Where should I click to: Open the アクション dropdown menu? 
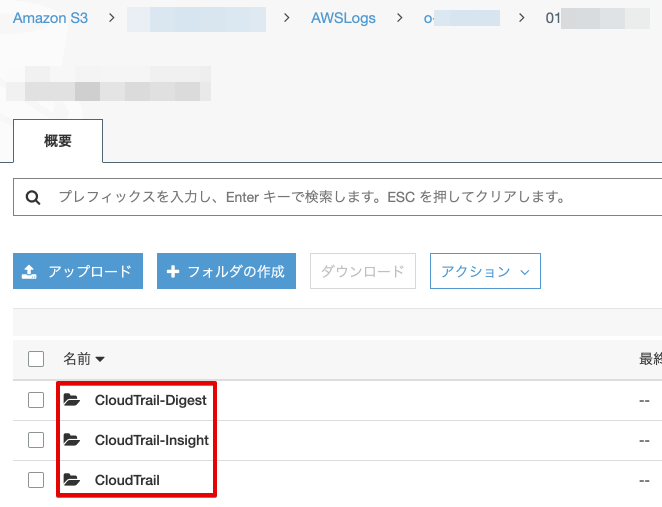pyautogui.click(x=485, y=271)
